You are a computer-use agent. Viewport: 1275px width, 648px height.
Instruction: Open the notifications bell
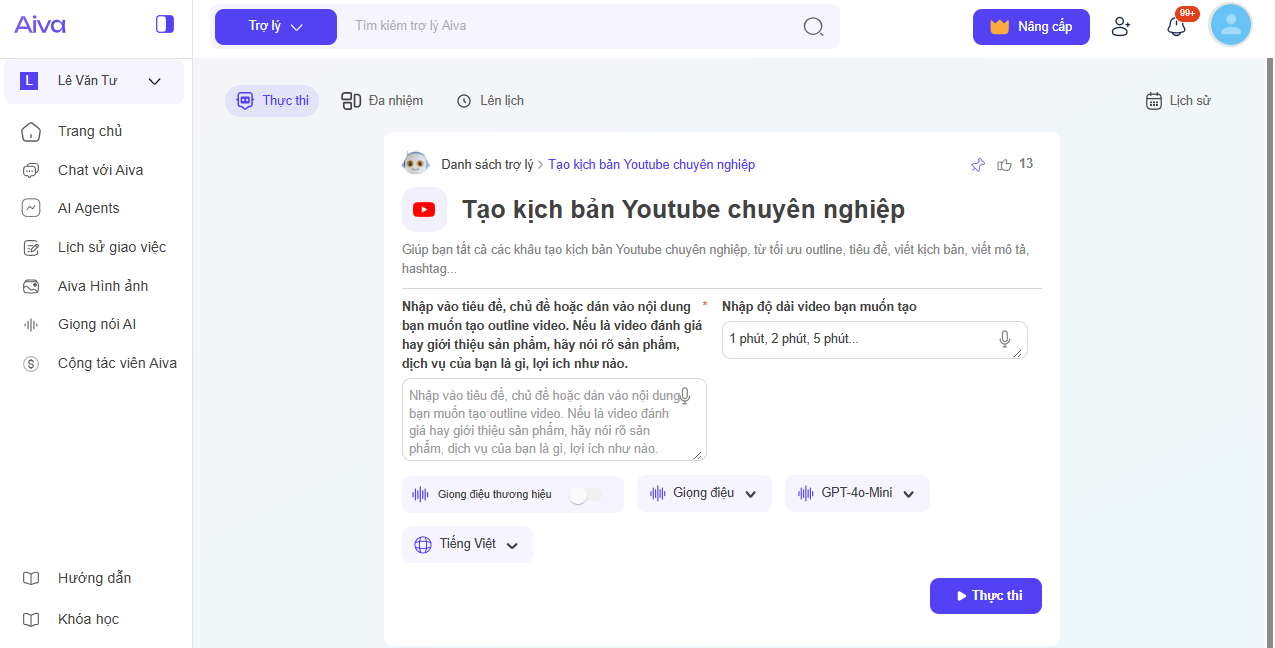pos(1177,27)
